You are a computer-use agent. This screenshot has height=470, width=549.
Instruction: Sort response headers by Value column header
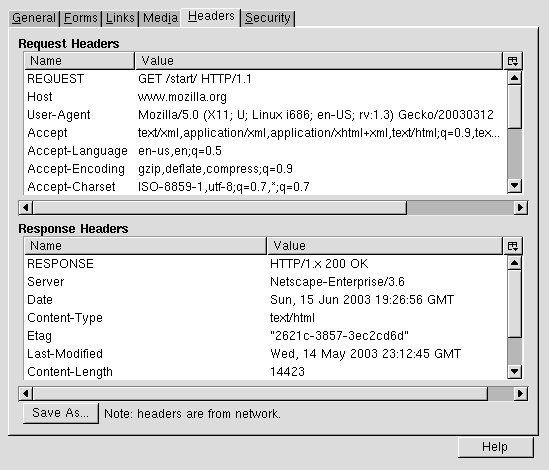click(385, 246)
